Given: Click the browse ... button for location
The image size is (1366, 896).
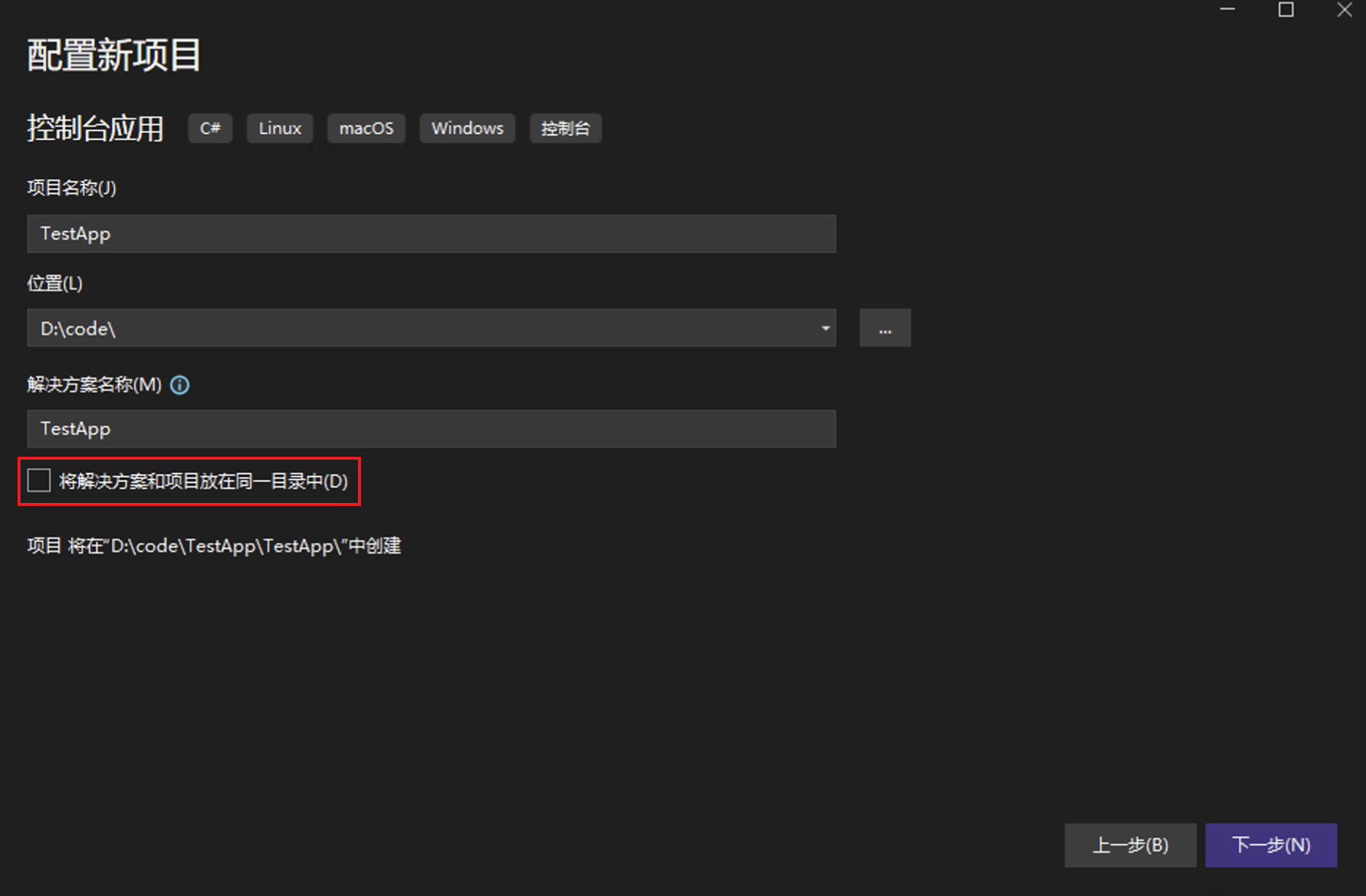Looking at the screenshot, I should pyautogui.click(x=884, y=328).
